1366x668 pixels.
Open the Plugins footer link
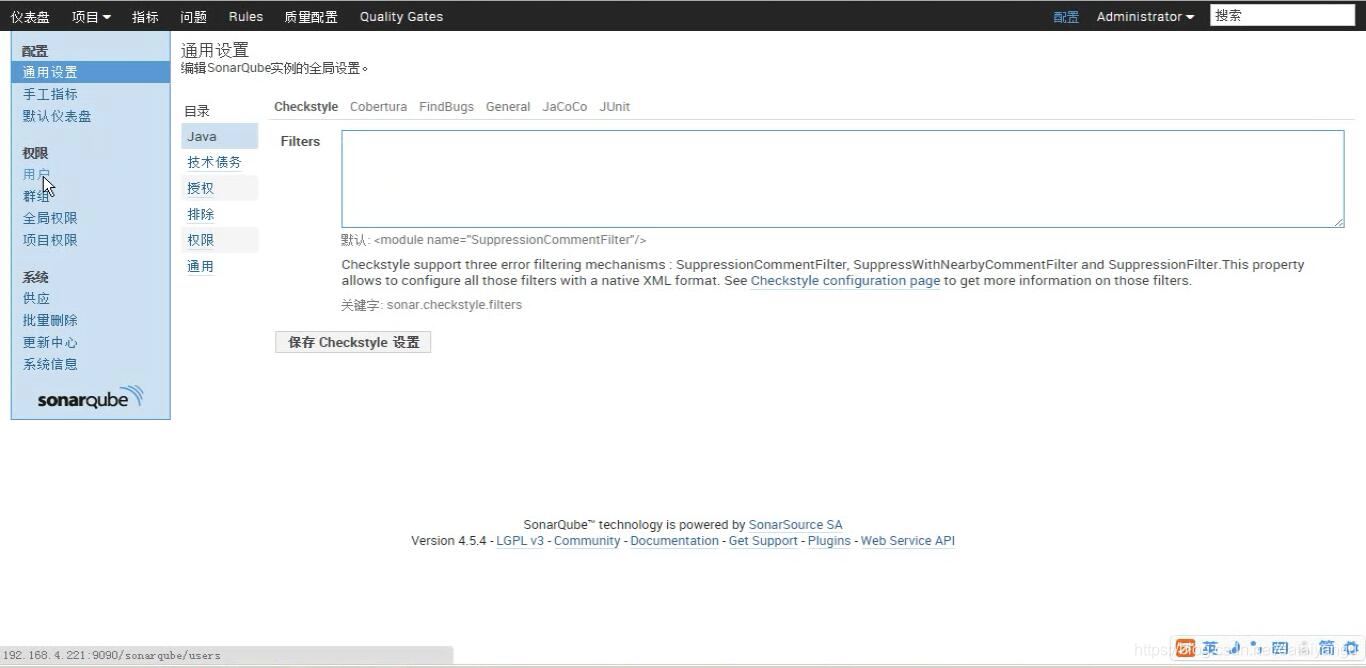[829, 541]
